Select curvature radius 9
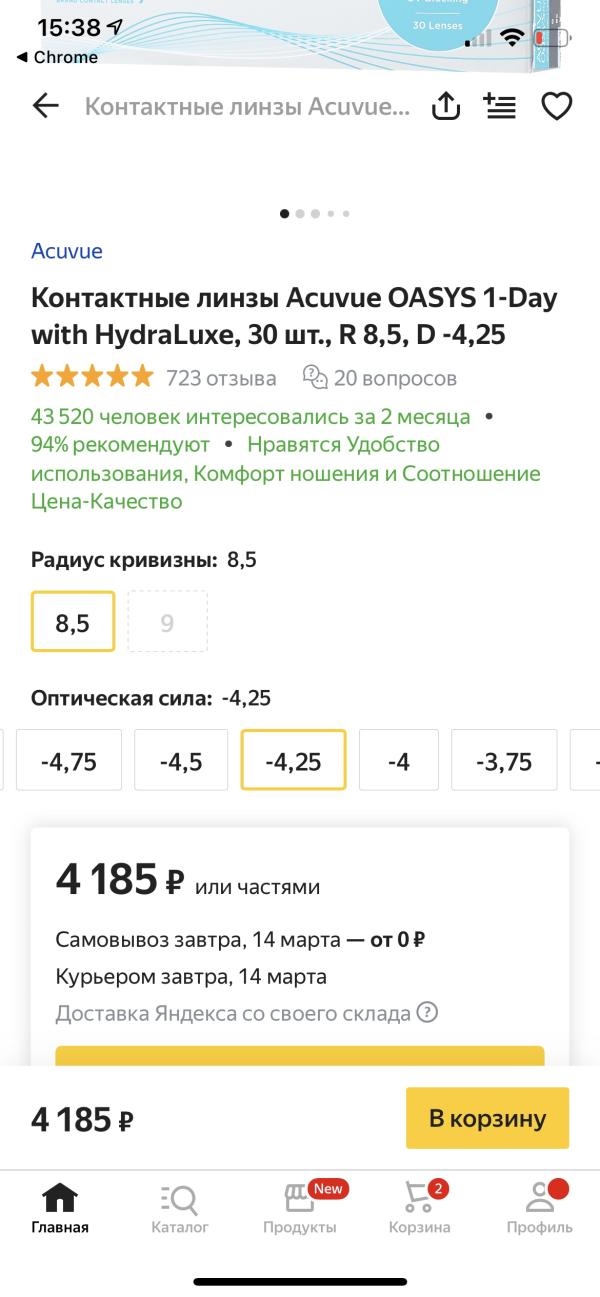Screen dimensions: 600x1297 (x=167, y=621)
